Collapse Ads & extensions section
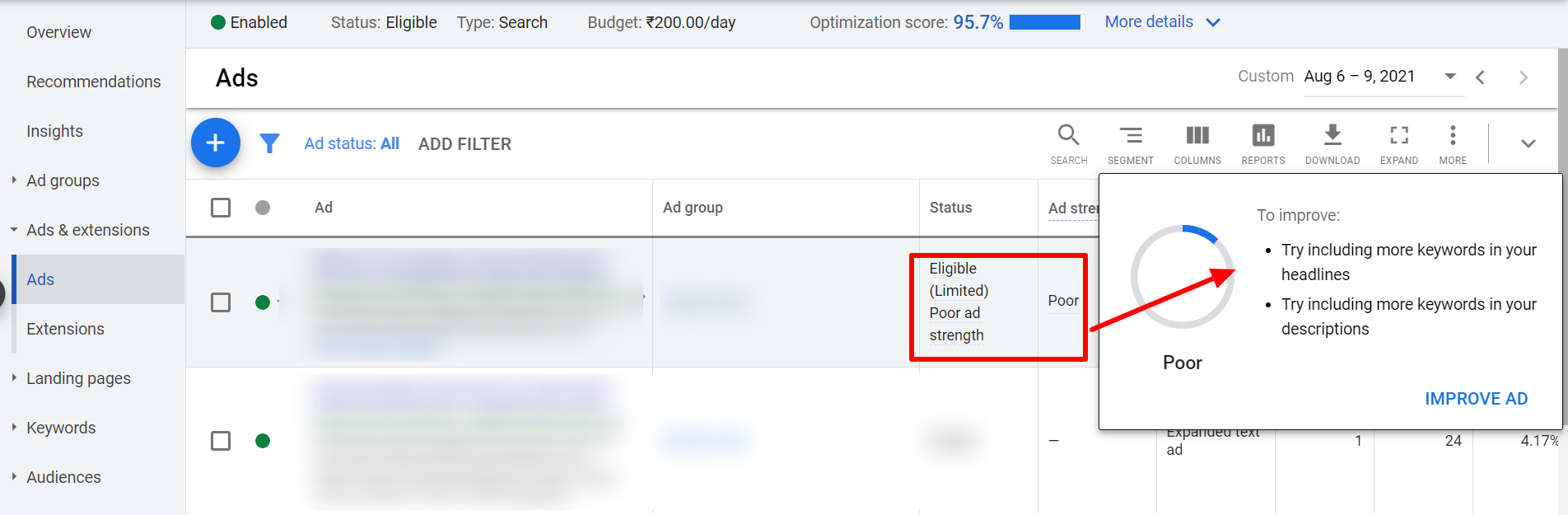 14,230
